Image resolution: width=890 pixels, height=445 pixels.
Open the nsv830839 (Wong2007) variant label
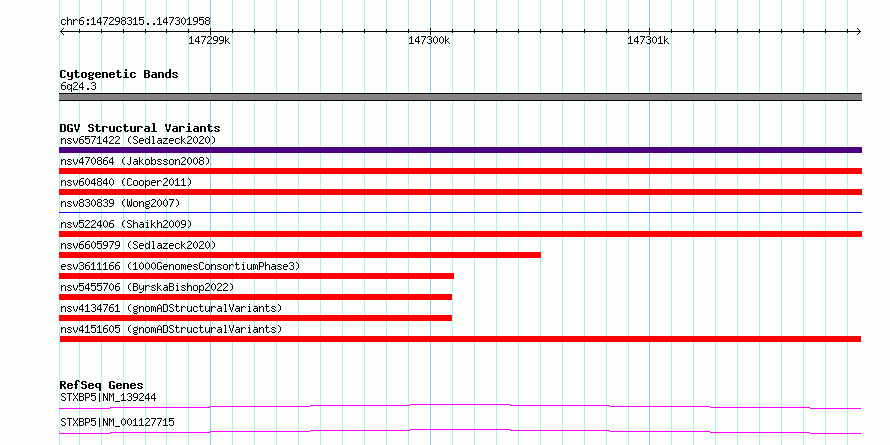tap(120, 203)
